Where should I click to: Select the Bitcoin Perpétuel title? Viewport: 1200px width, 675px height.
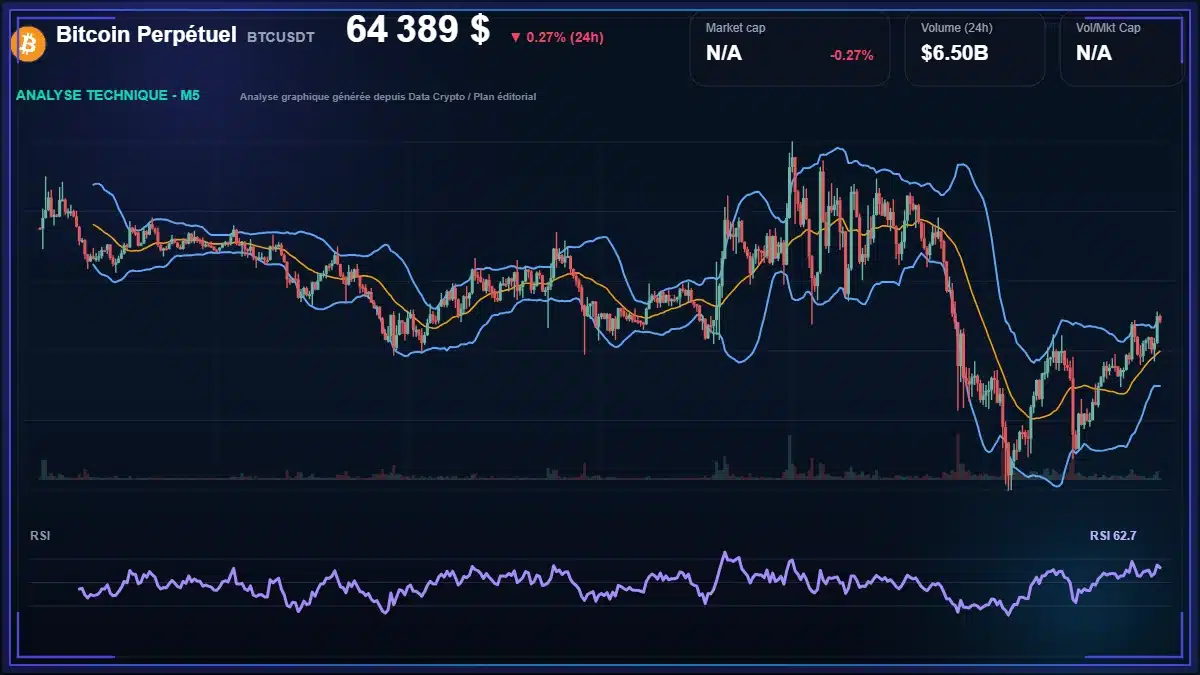pos(146,35)
